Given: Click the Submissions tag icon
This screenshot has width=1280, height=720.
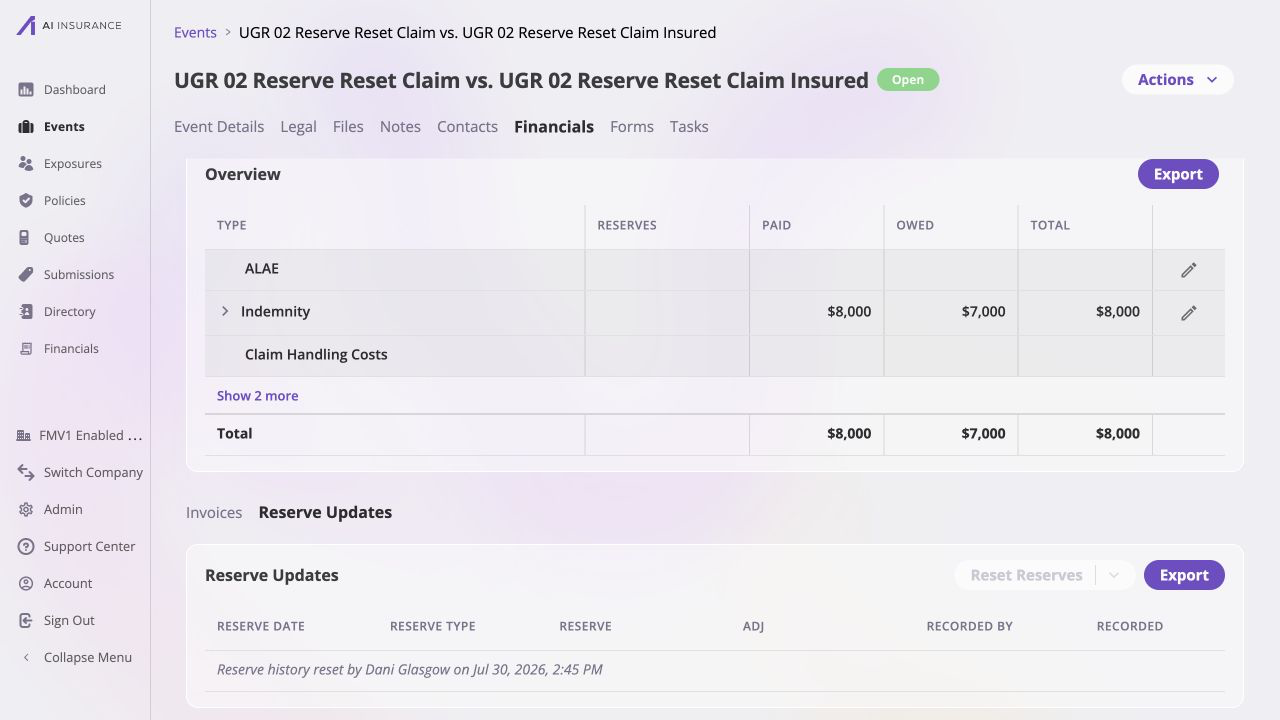Looking at the screenshot, I should pyautogui.click(x=26, y=275).
